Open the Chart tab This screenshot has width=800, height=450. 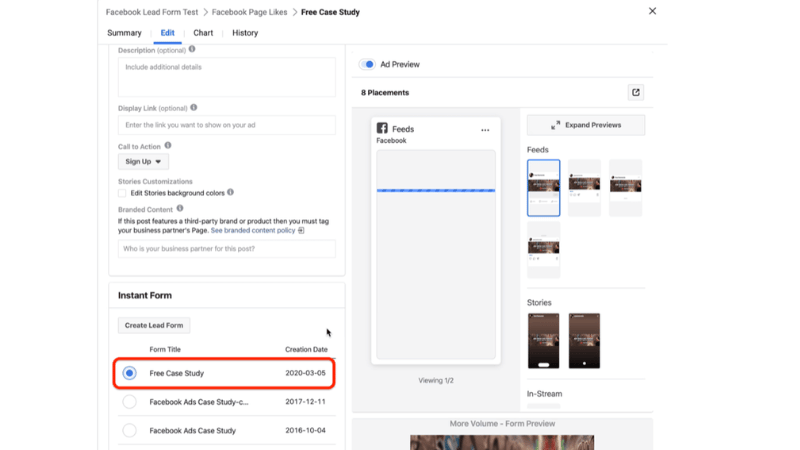click(x=203, y=33)
